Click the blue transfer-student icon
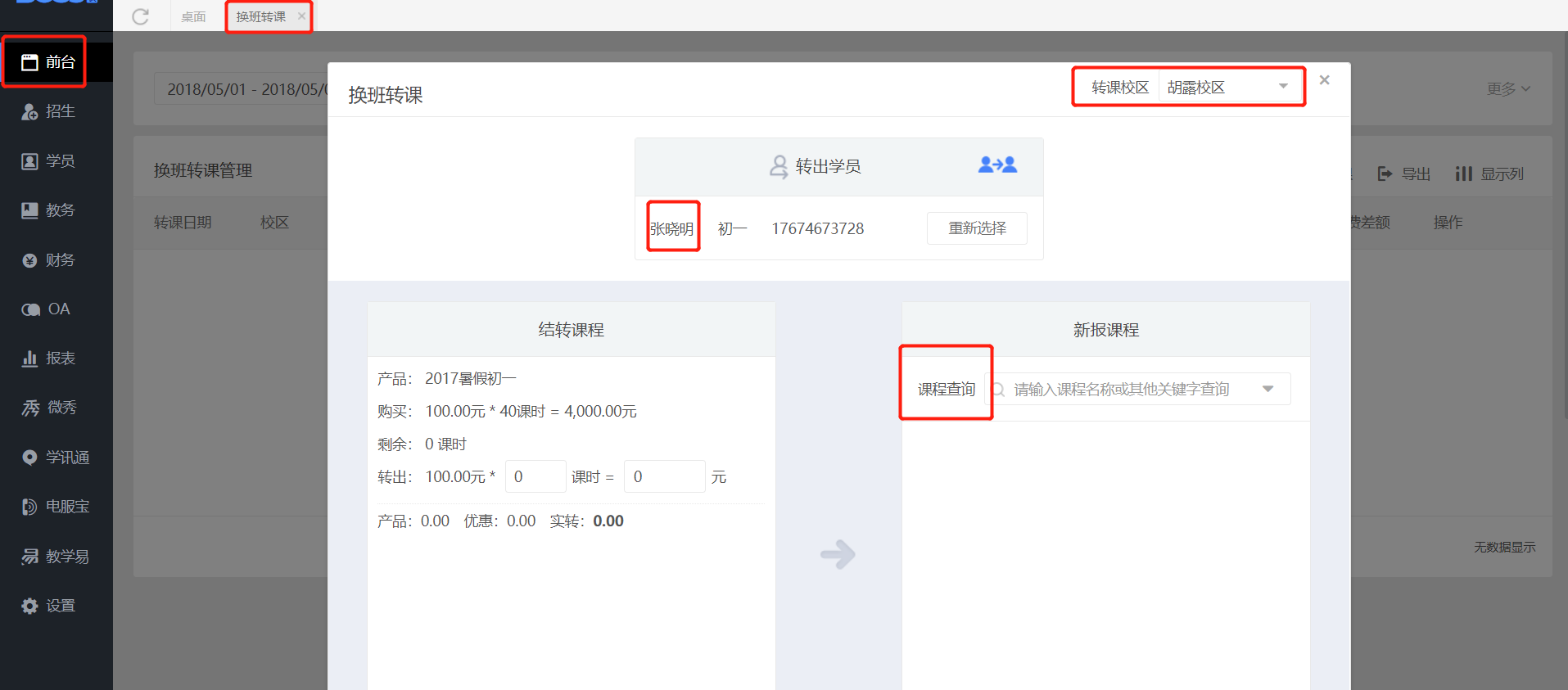The image size is (1568, 690). pos(997,165)
